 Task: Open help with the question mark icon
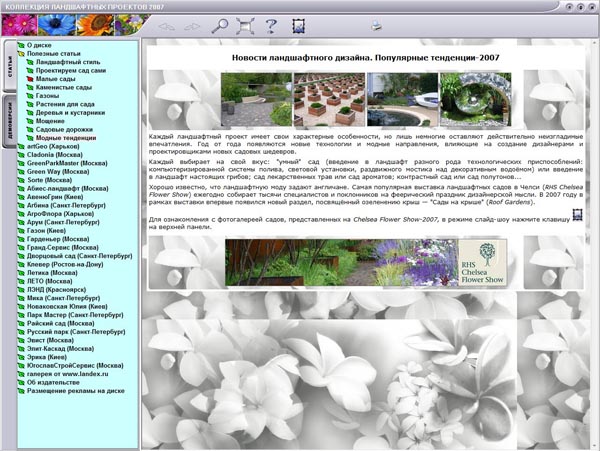click(x=271, y=25)
